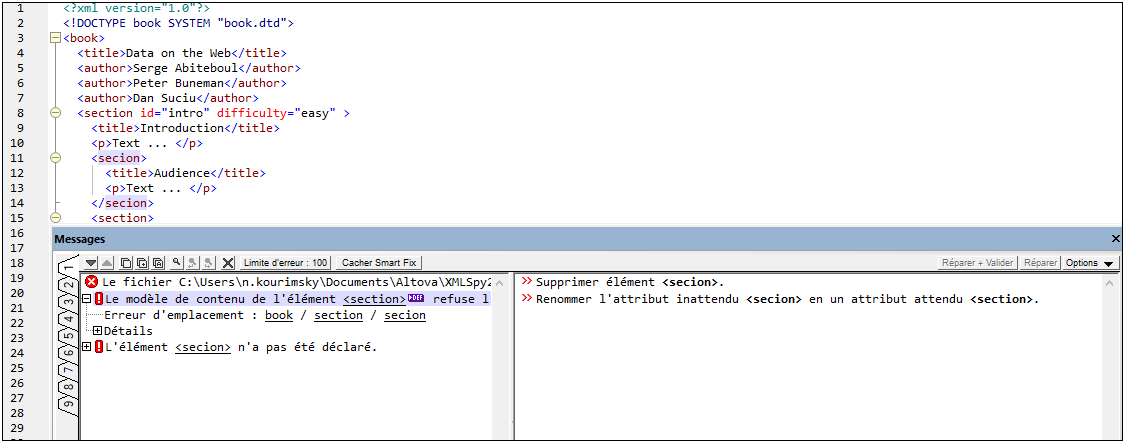This screenshot has height=443, width=1125.
Task: Click the next message down-arrow icon
Action: (x=91, y=263)
